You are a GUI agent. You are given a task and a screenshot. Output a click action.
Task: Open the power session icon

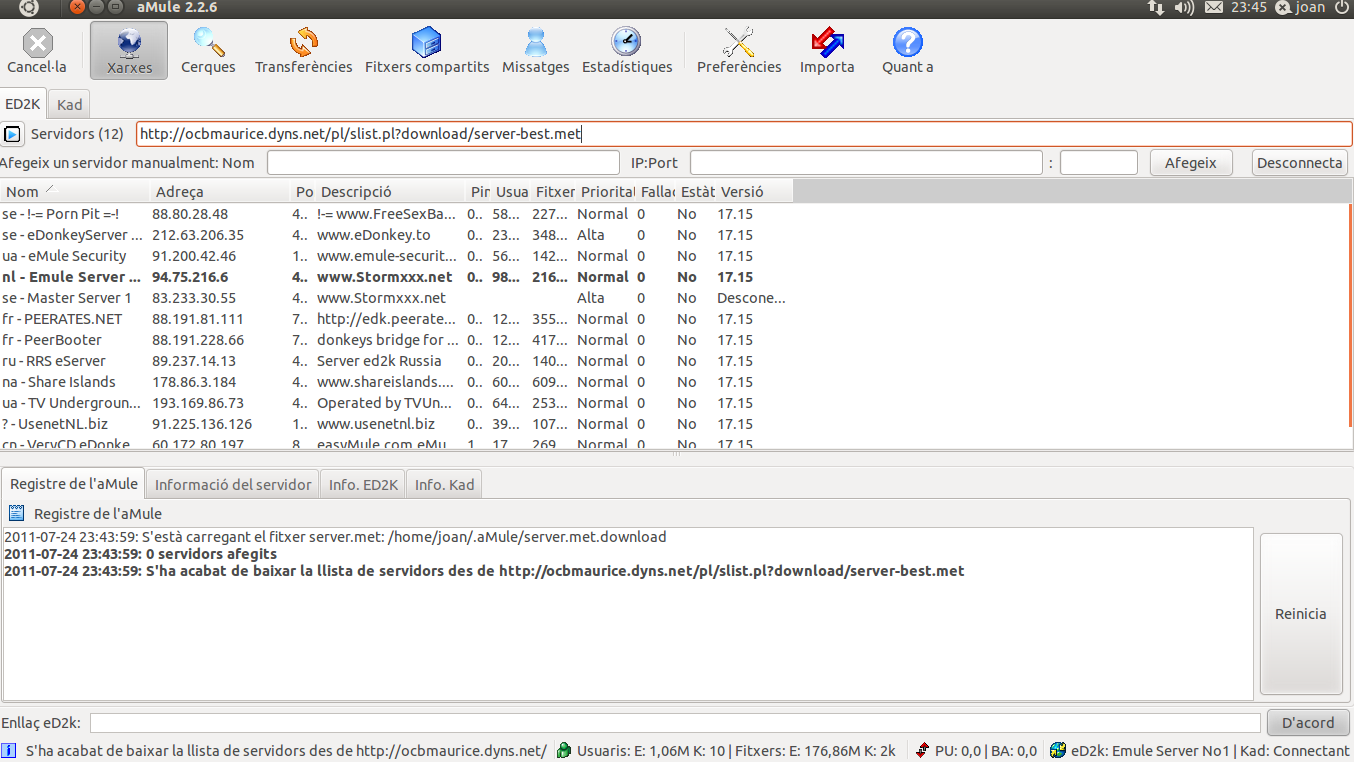(1341, 8)
